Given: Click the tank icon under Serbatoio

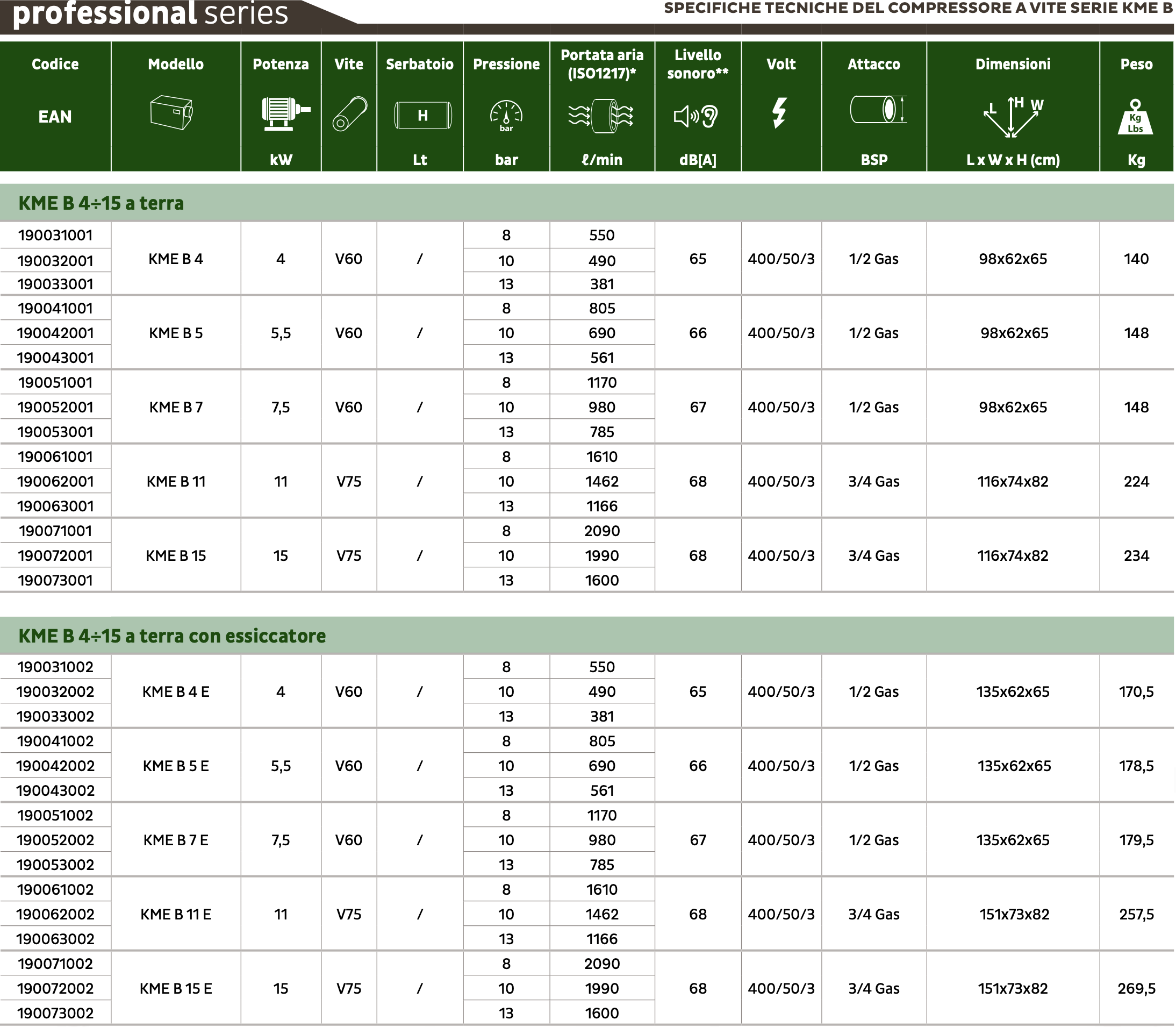Looking at the screenshot, I should (x=423, y=115).
